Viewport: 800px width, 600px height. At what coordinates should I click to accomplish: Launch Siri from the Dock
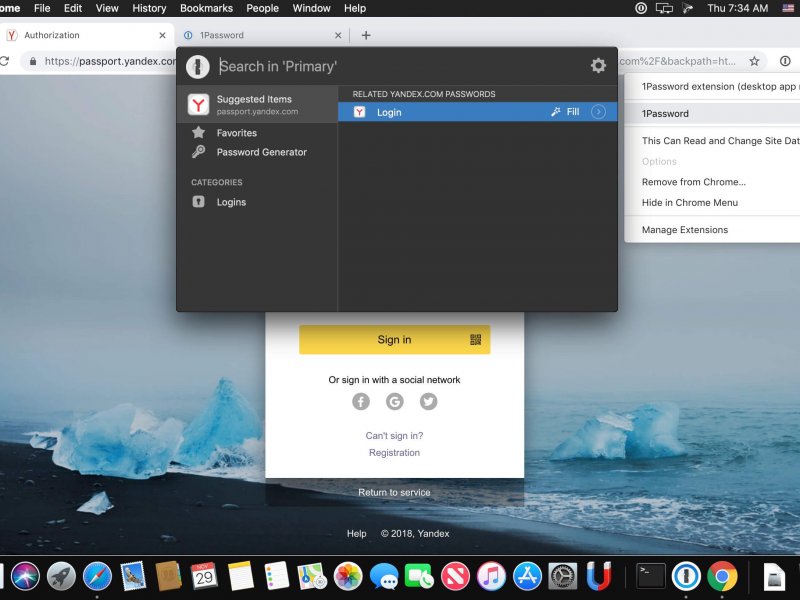[25, 576]
